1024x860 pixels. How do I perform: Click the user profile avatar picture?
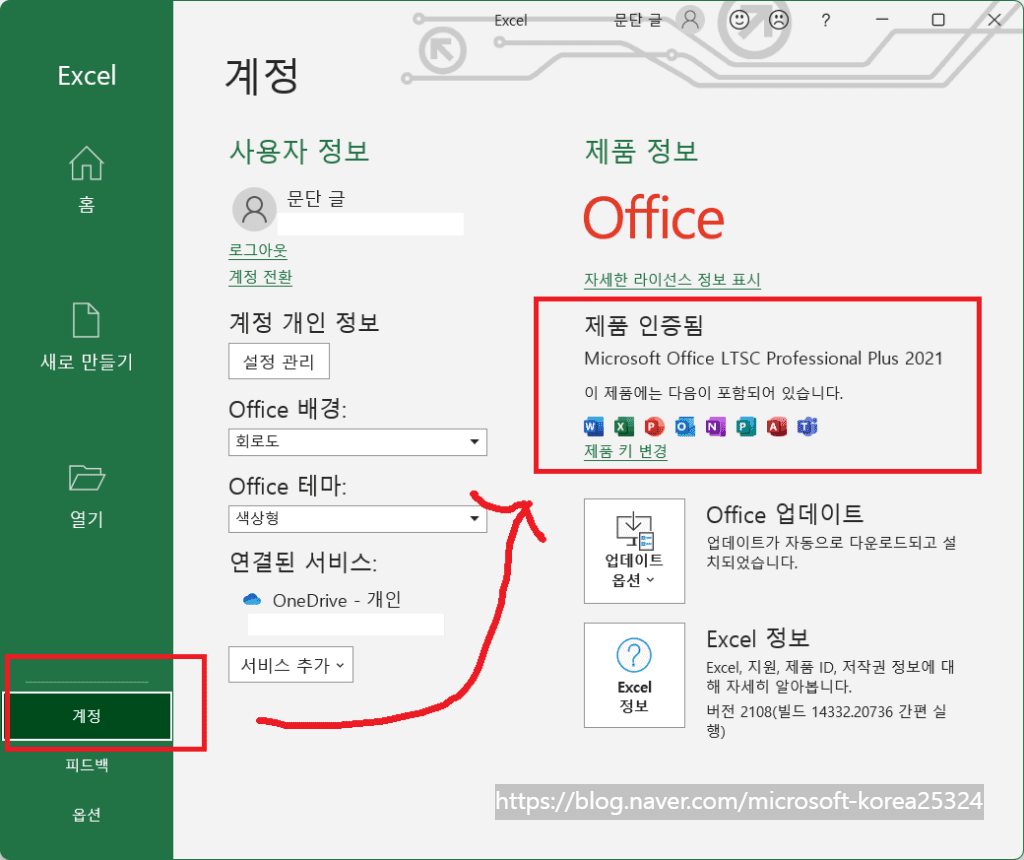click(x=253, y=209)
